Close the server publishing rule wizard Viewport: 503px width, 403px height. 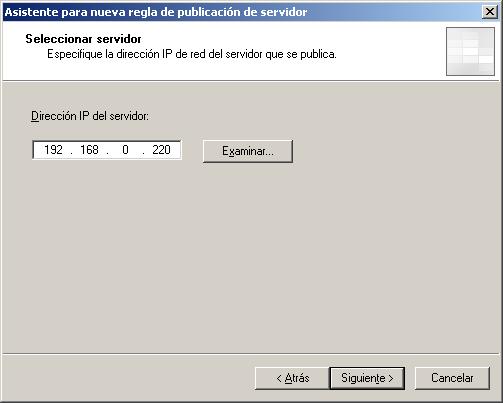pyautogui.click(x=490, y=12)
